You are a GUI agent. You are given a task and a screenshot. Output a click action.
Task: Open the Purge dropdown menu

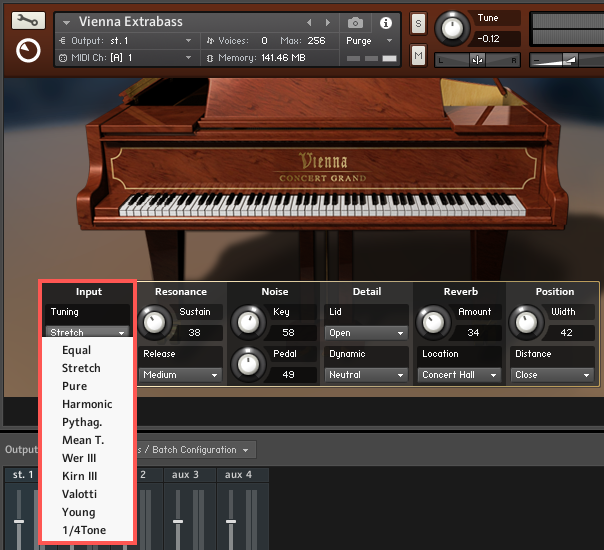point(369,40)
